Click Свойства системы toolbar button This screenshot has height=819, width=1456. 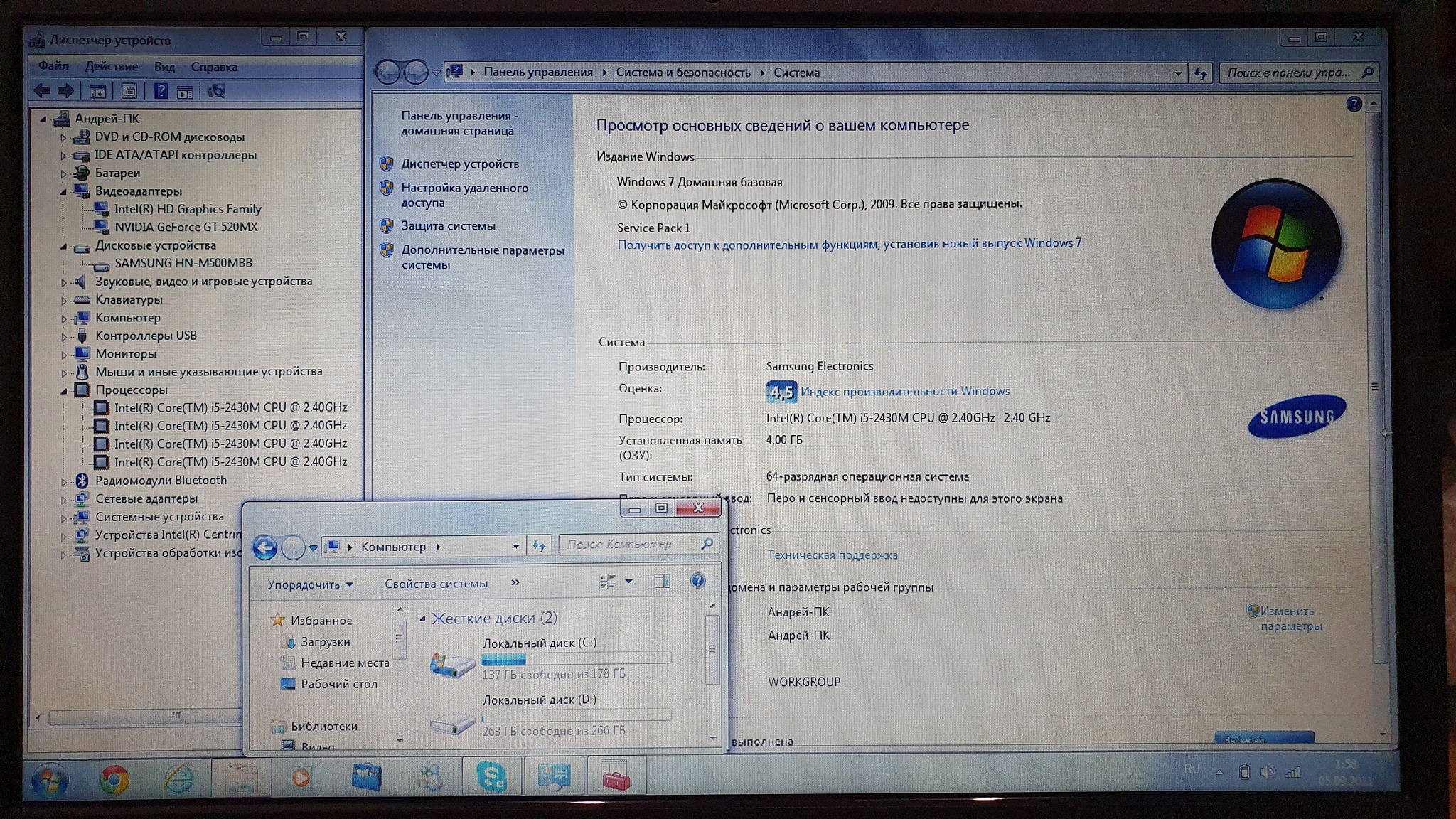[x=436, y=584]
